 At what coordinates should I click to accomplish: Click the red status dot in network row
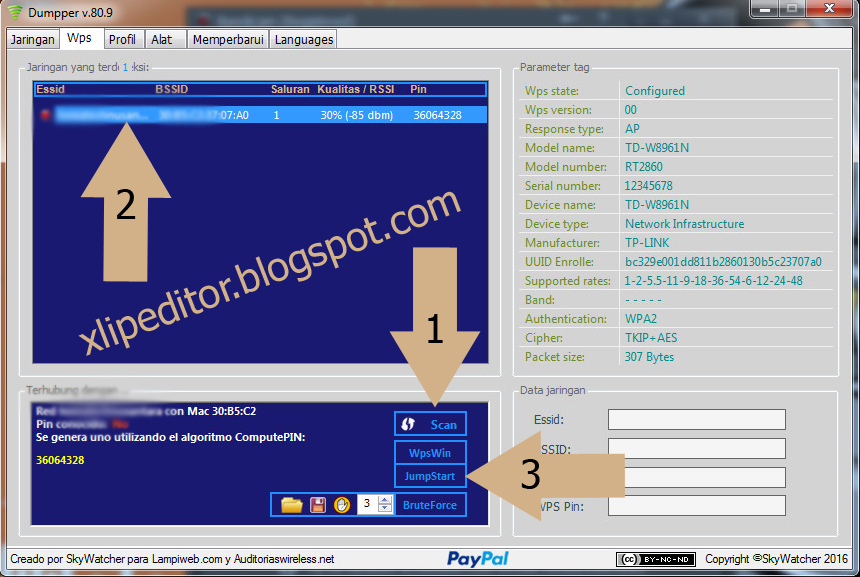[x=46, y=115]
